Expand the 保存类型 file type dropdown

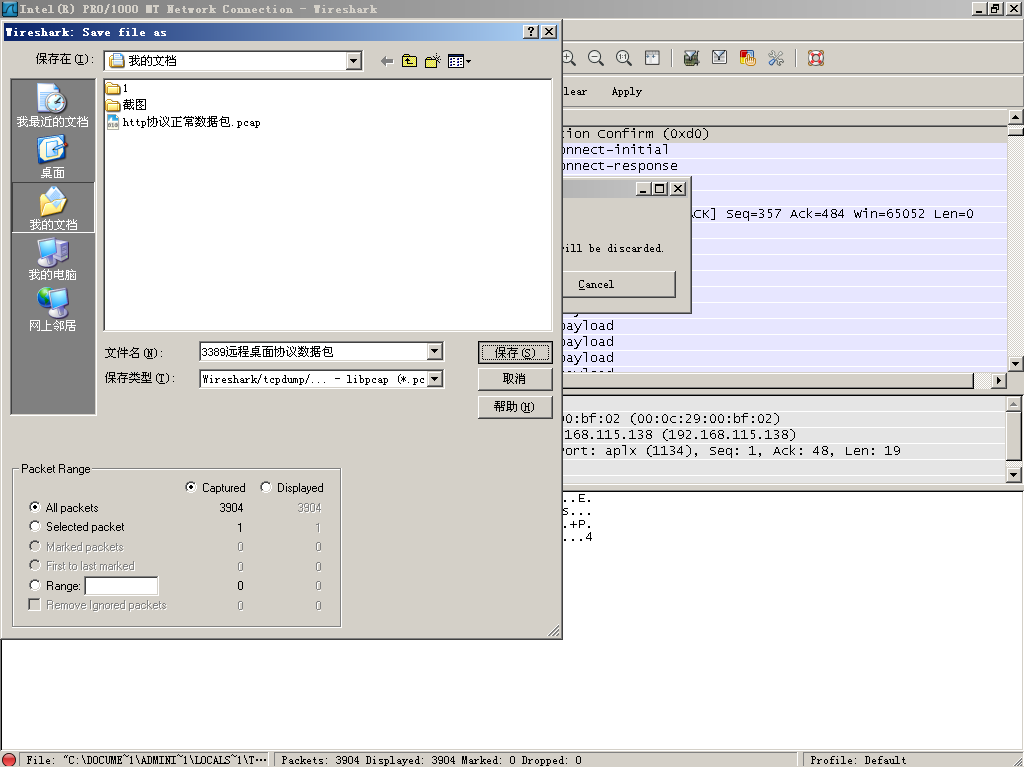[435, 379]
